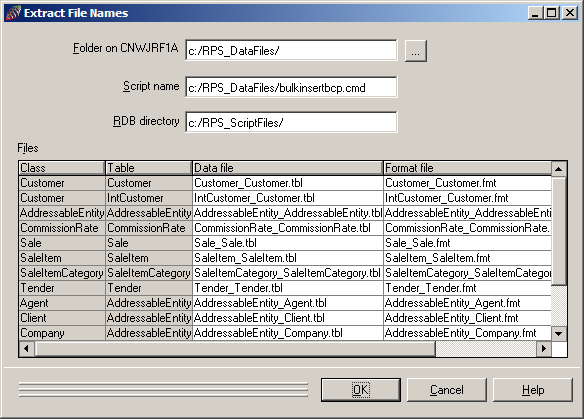Select the Customer_Customer.fmt format file cell

467,183
